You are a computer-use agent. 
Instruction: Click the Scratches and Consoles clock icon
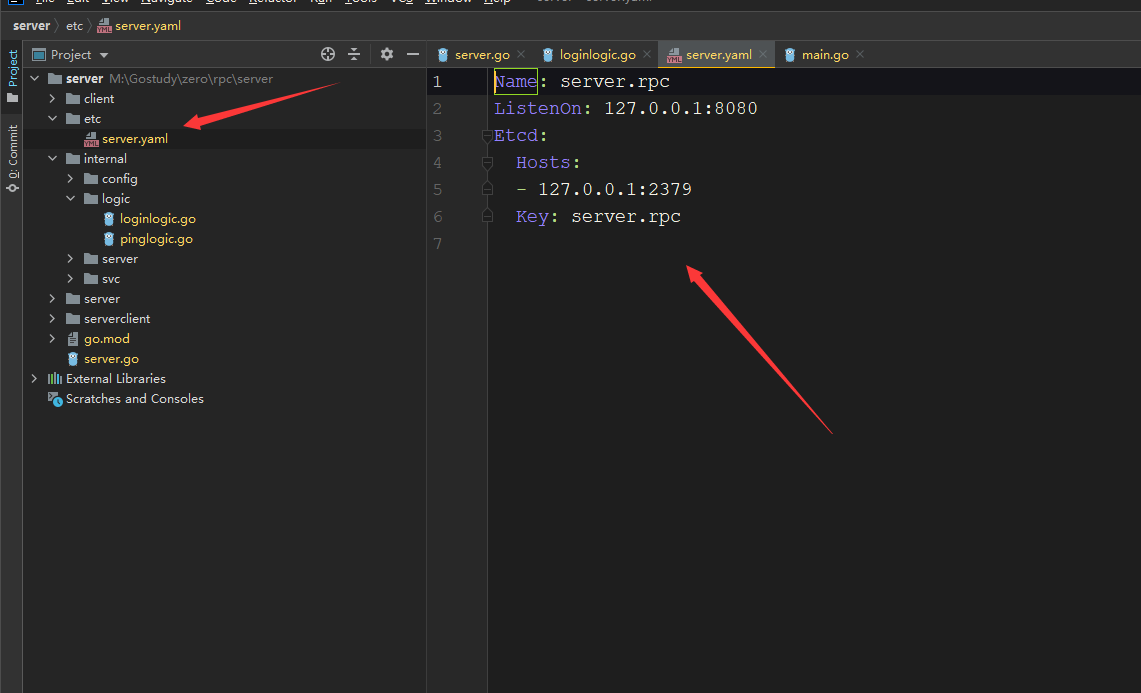(55, 399)
